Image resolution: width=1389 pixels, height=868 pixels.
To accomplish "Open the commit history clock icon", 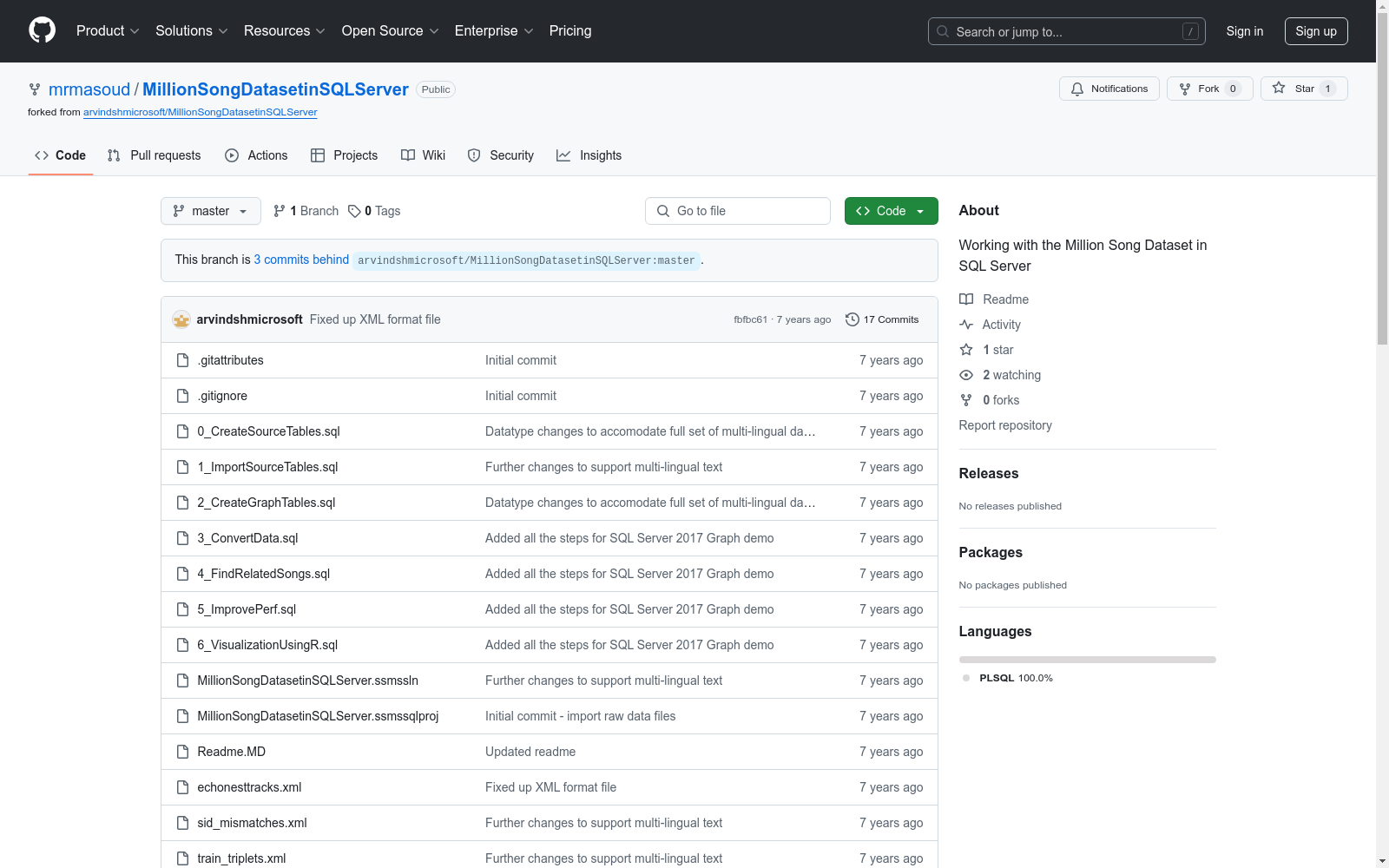I will 852,319.
